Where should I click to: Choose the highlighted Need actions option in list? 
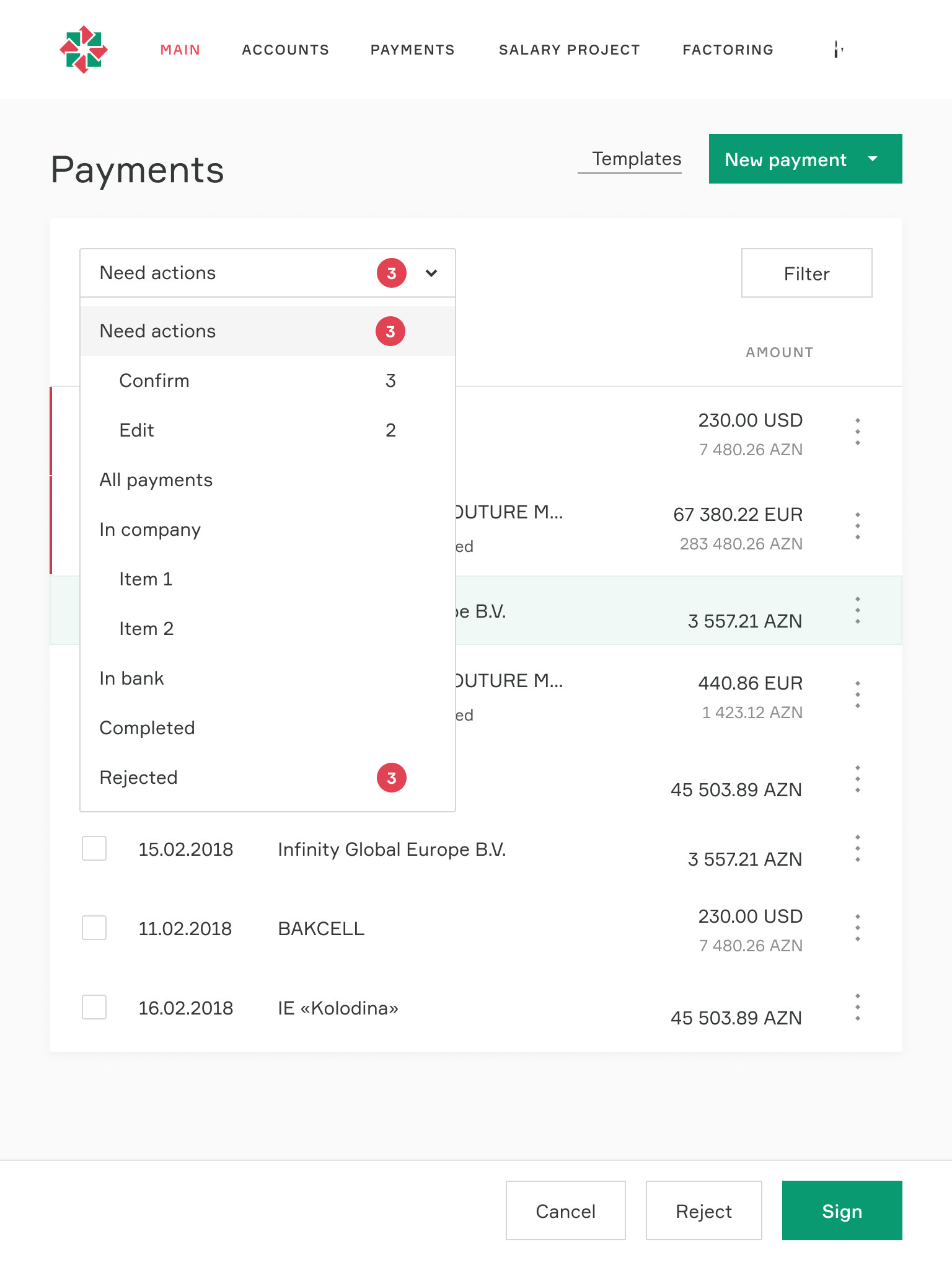pyautogui.click(x=268, y=331)
